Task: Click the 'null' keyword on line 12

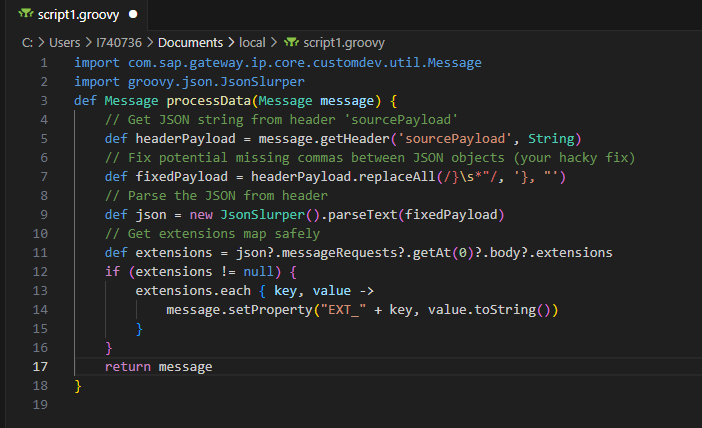Action: [x=258, y=272]
